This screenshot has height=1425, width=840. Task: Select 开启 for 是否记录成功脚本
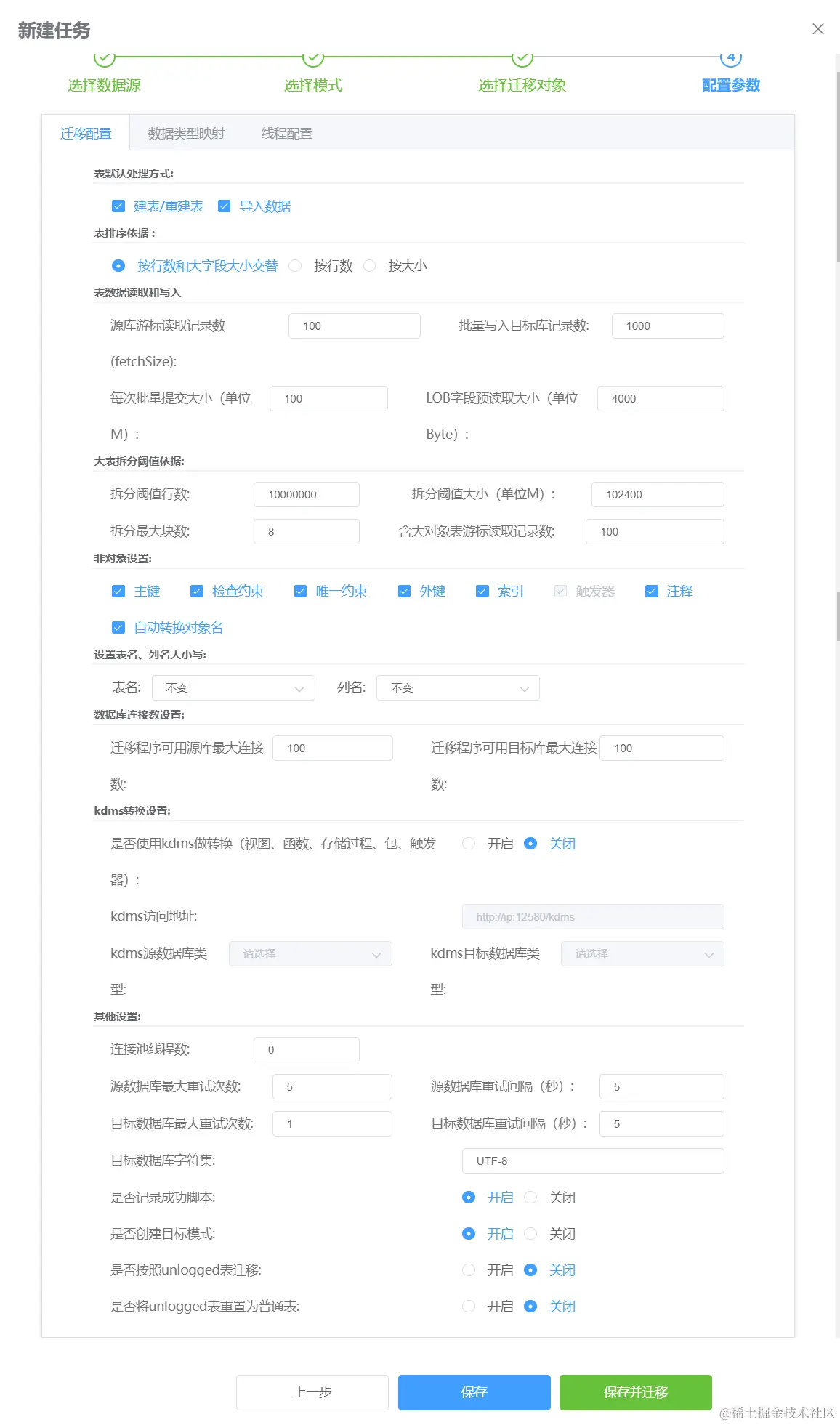(469, 1198)
